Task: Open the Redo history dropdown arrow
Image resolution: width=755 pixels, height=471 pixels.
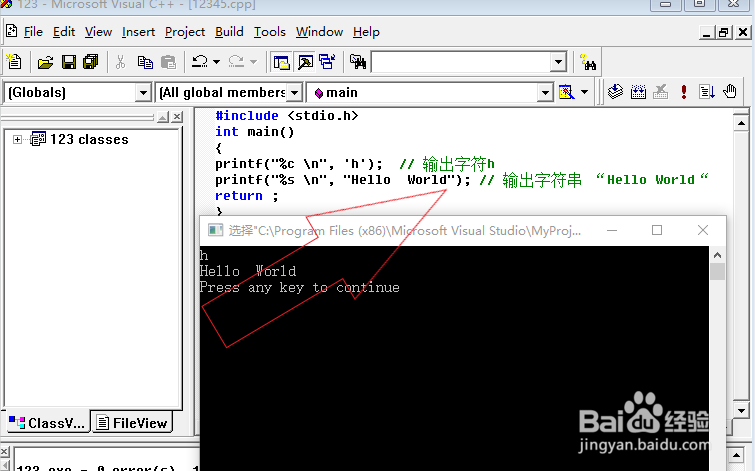Action: pyautogui.click(x=253, y=62)
